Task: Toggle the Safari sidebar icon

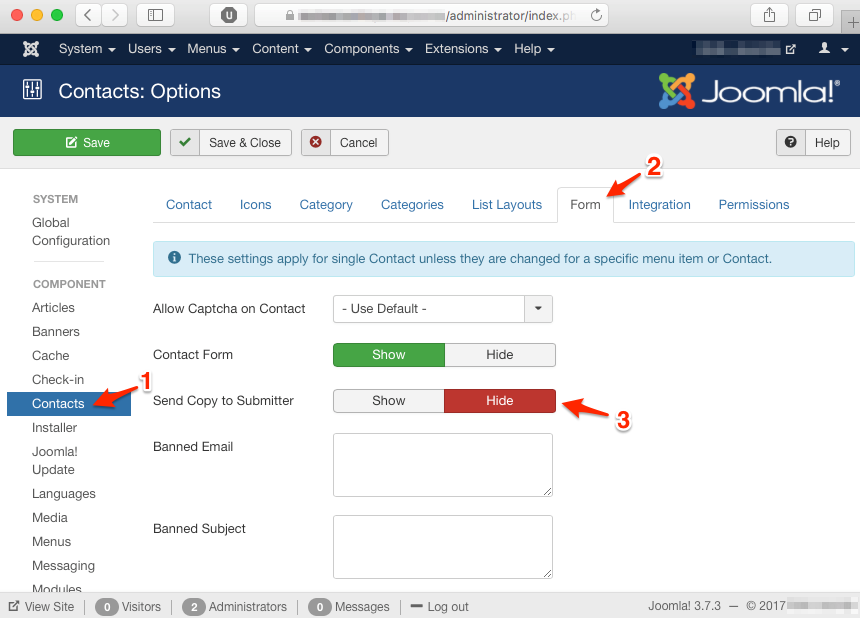Action: [154, 15]
